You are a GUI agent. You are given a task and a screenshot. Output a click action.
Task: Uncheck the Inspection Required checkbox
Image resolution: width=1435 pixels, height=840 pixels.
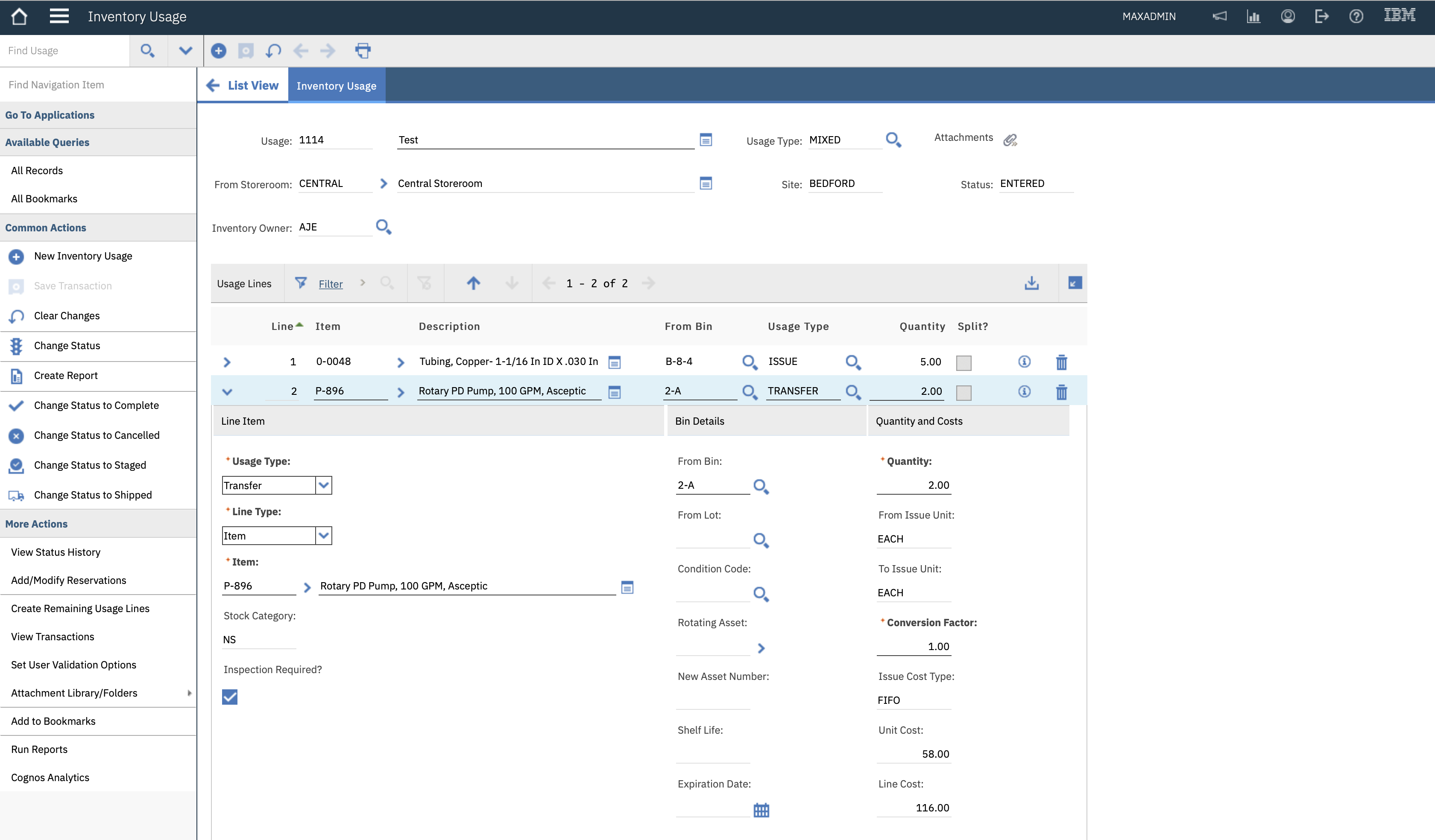(229, 697)
